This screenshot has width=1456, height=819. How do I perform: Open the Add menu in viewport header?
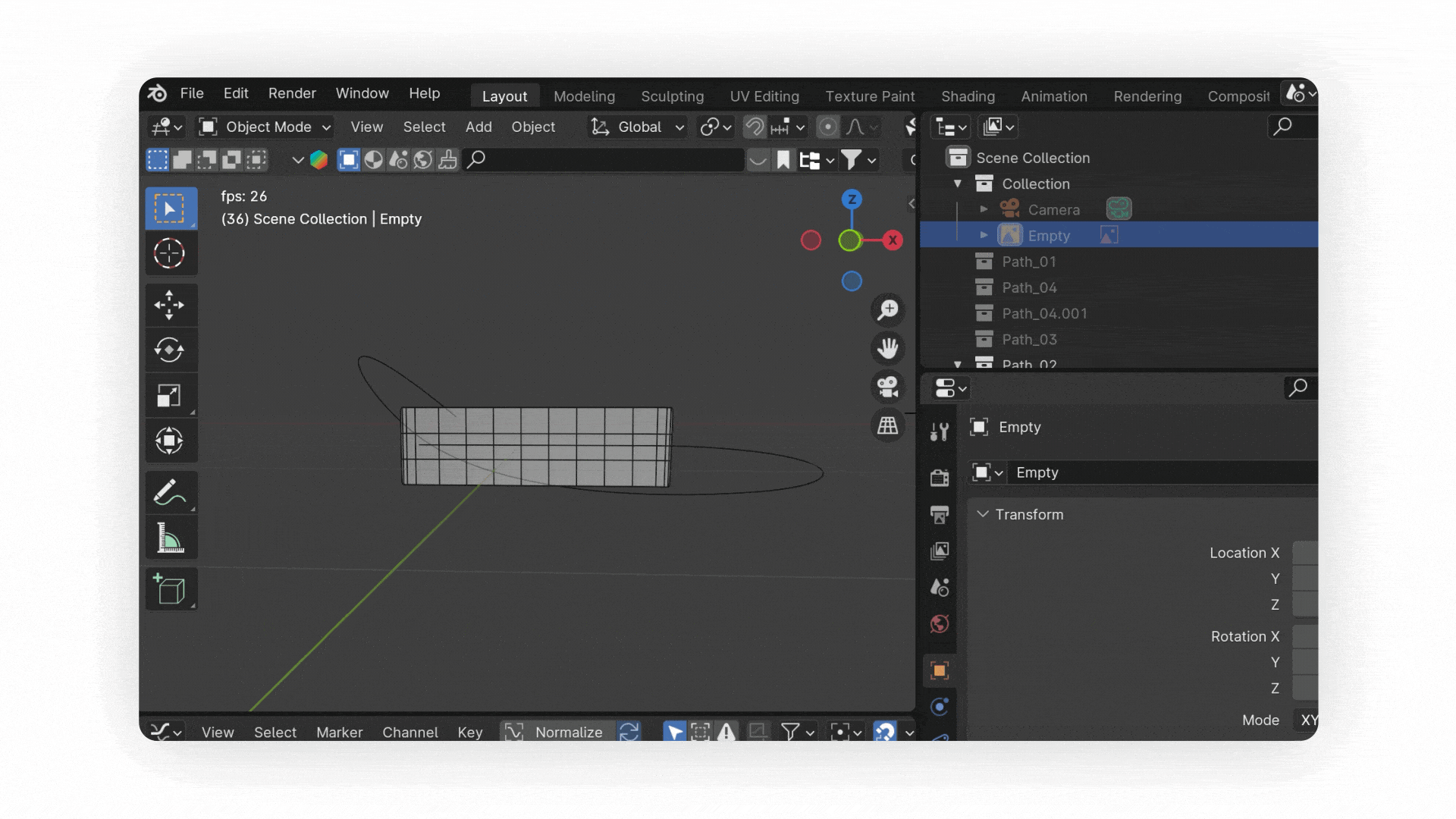(x=479, y=127)
